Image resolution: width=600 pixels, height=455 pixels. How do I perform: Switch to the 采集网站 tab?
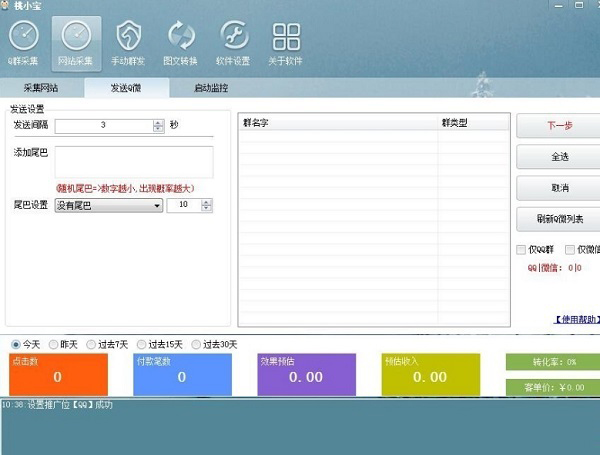click(x=41, y=88)
